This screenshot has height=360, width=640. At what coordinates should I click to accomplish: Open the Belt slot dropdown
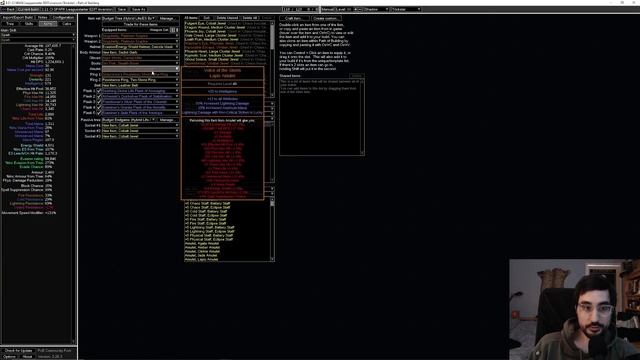[140, 85]
